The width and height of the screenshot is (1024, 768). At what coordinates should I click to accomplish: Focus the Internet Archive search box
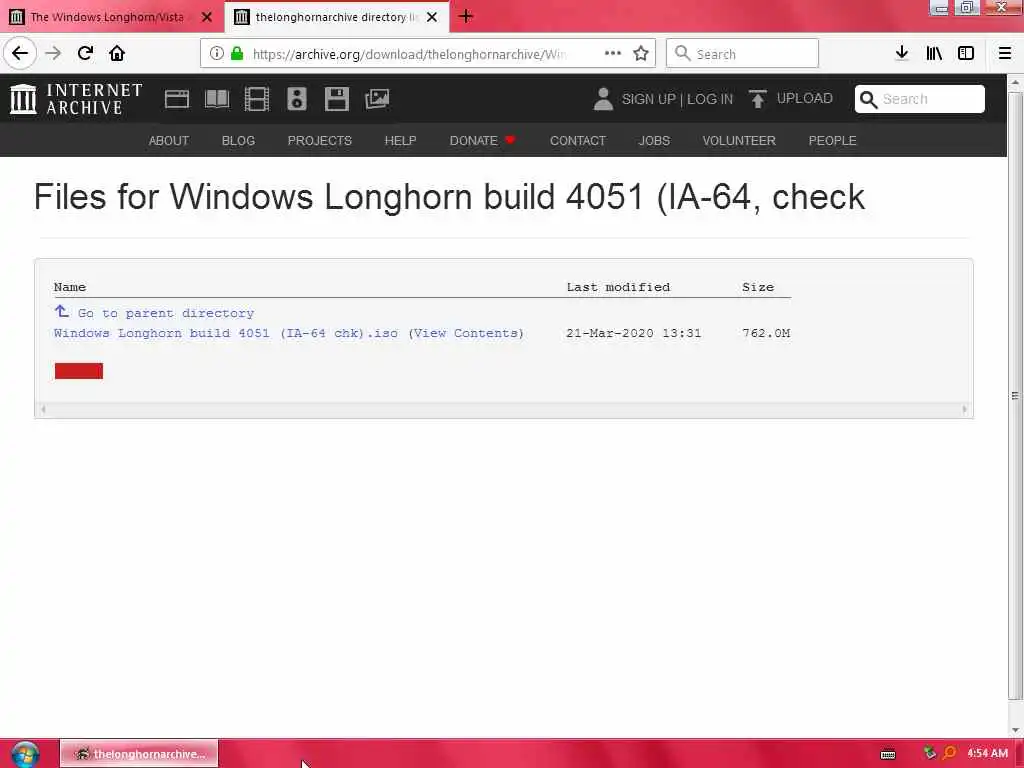[920, 99]
